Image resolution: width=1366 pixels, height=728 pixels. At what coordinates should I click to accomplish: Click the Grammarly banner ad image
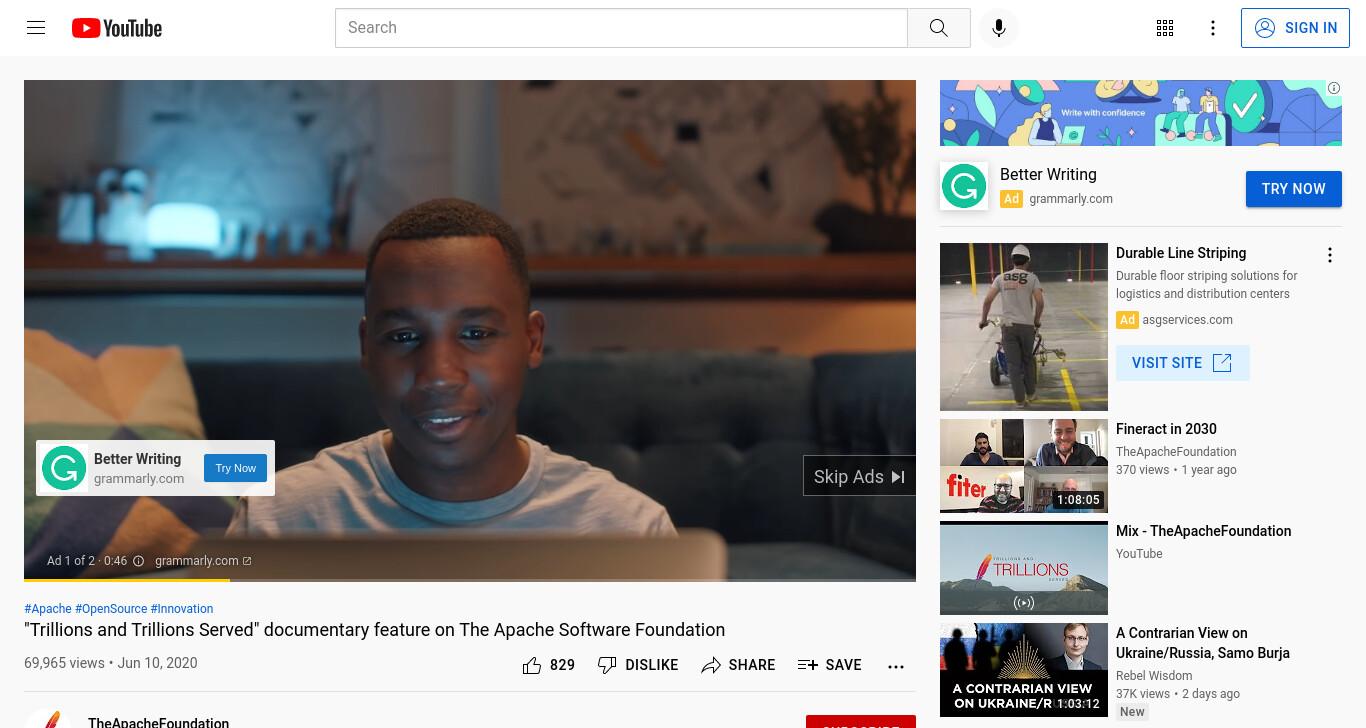coord(1141,113)
